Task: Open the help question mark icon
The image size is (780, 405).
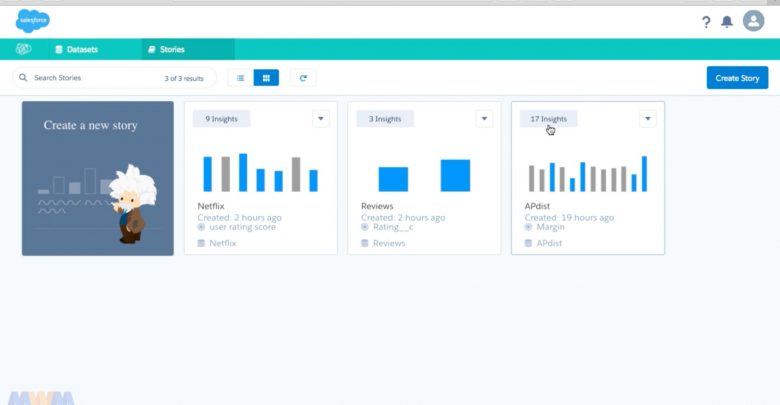Action: (x=706, y=22)
